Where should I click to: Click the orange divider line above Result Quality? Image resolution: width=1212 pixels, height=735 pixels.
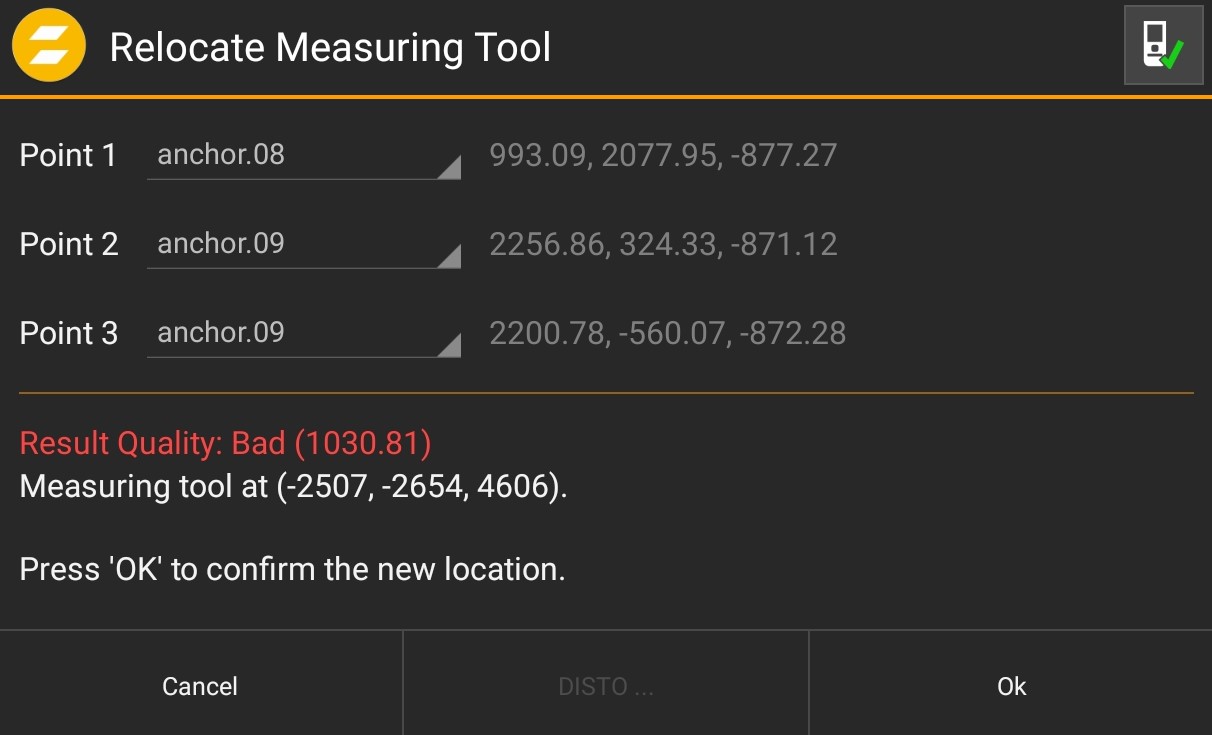pyautogui.click(x=606, y=393)
